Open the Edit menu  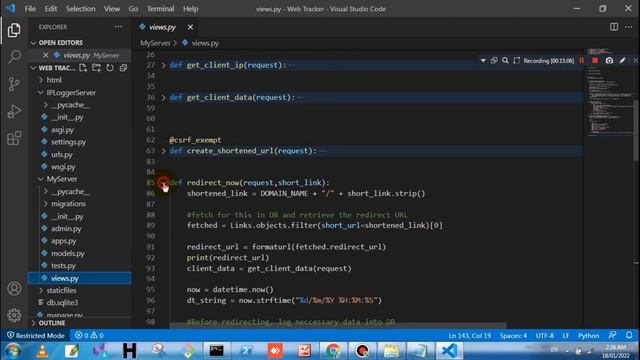click(x=51, y=9)
